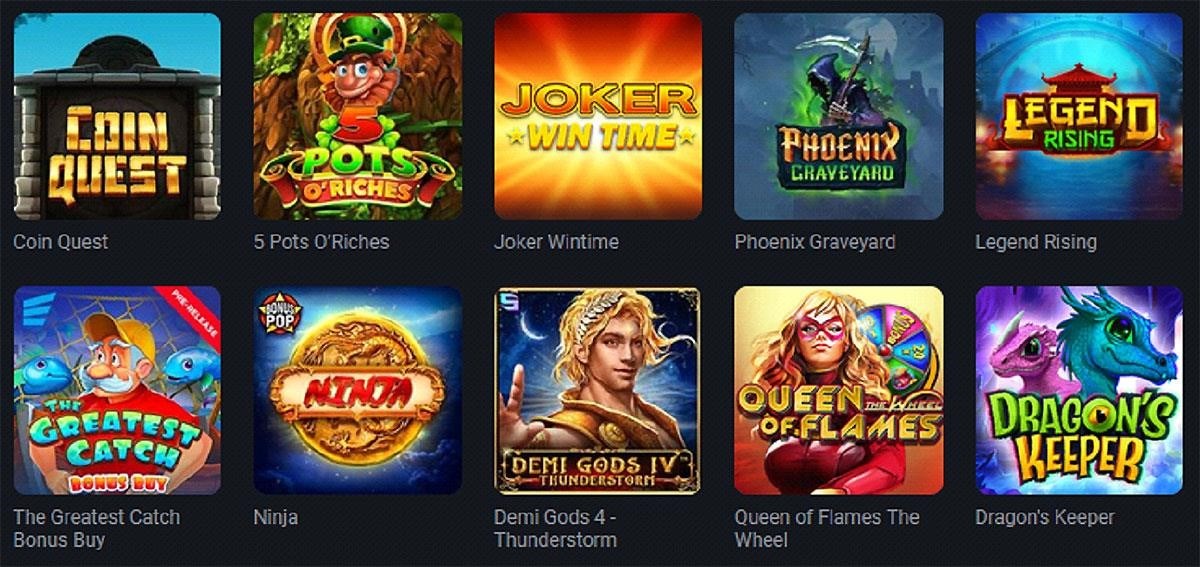This screenshot has width=1200, height=567.
Task: Open the Joker Wintime text link
Action: pyautogui.click(x=556, y=242)
